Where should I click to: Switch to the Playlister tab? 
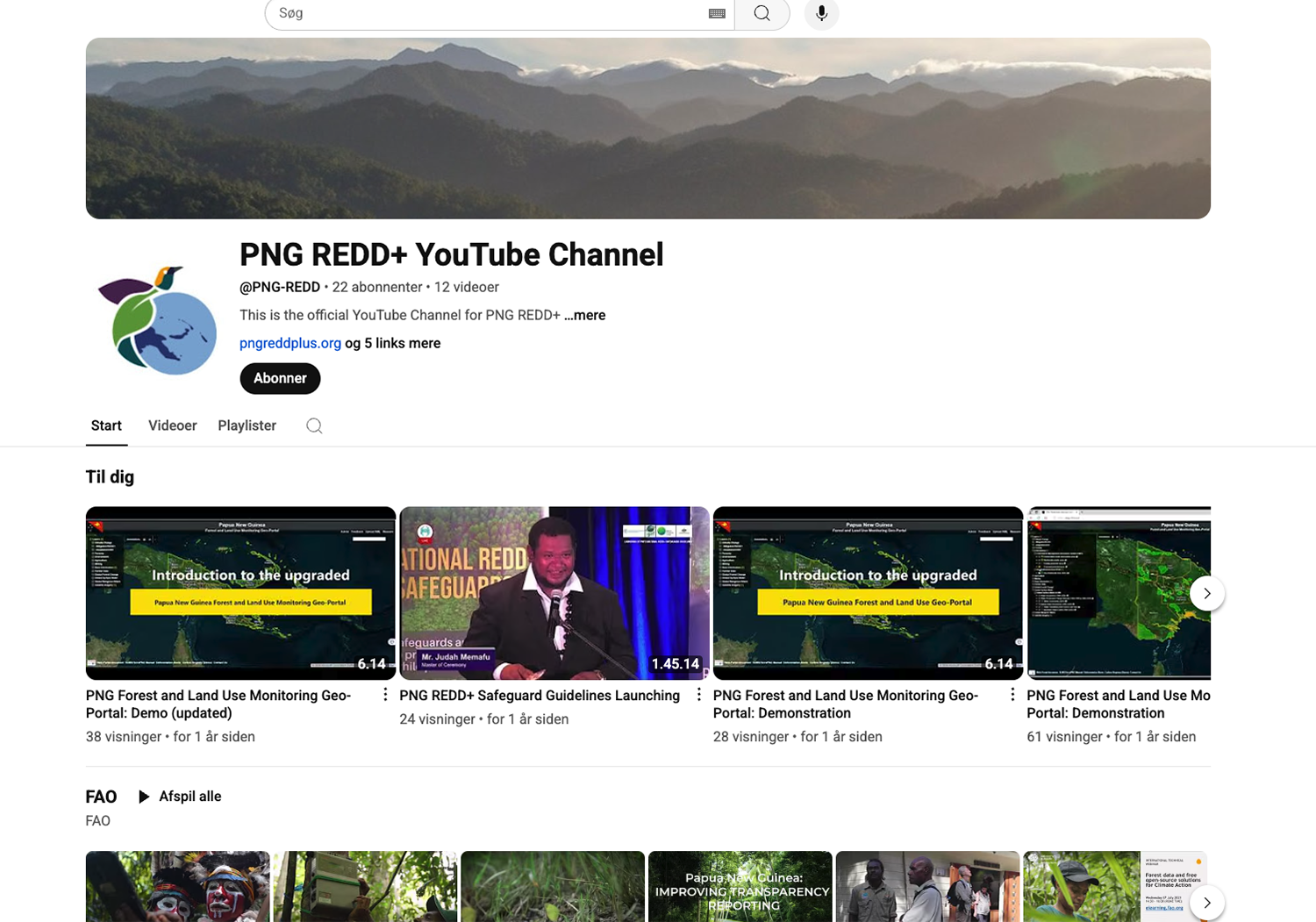(x=247, y=425)
